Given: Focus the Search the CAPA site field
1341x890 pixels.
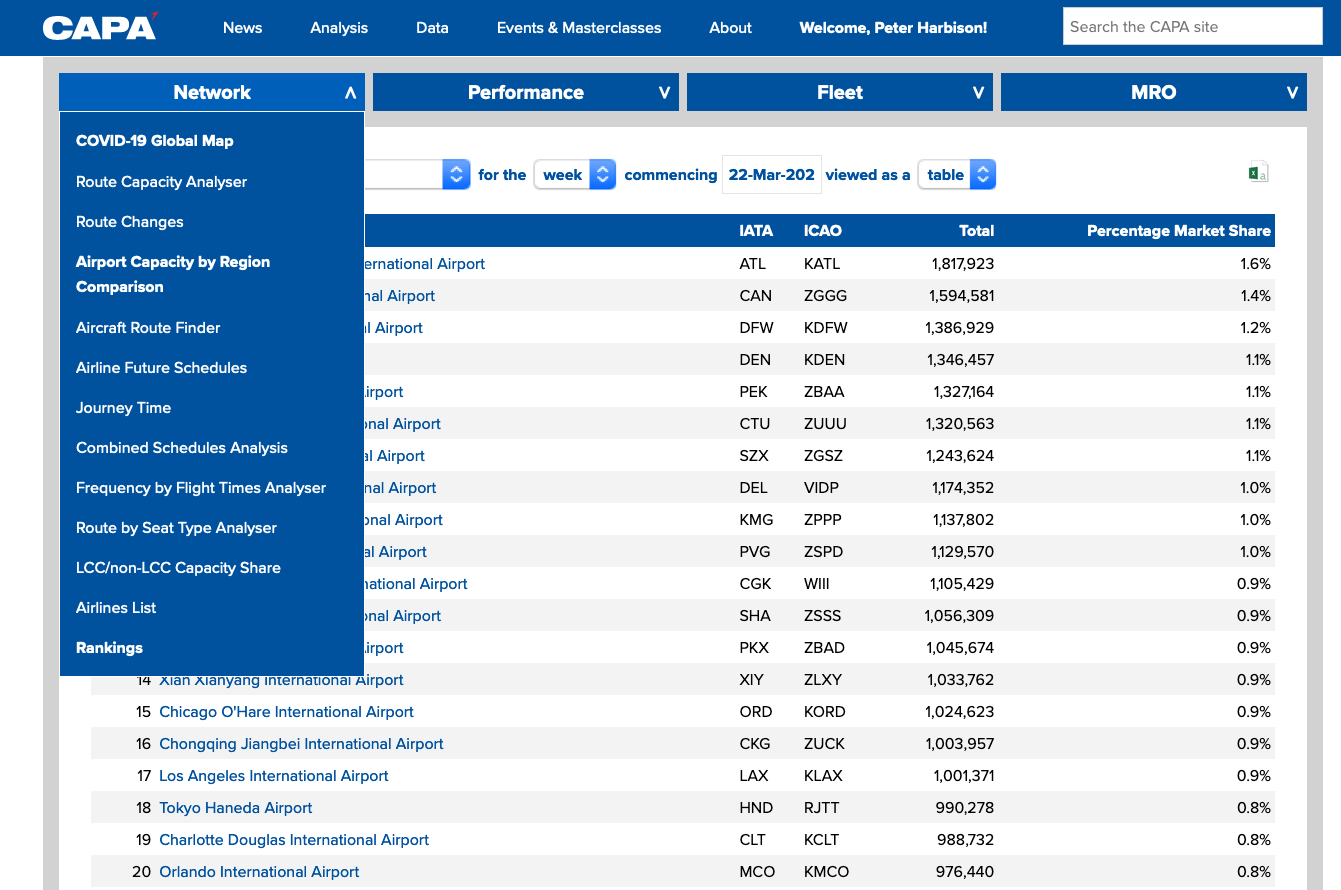Looking at the screenshot, I should [1192, 27].
